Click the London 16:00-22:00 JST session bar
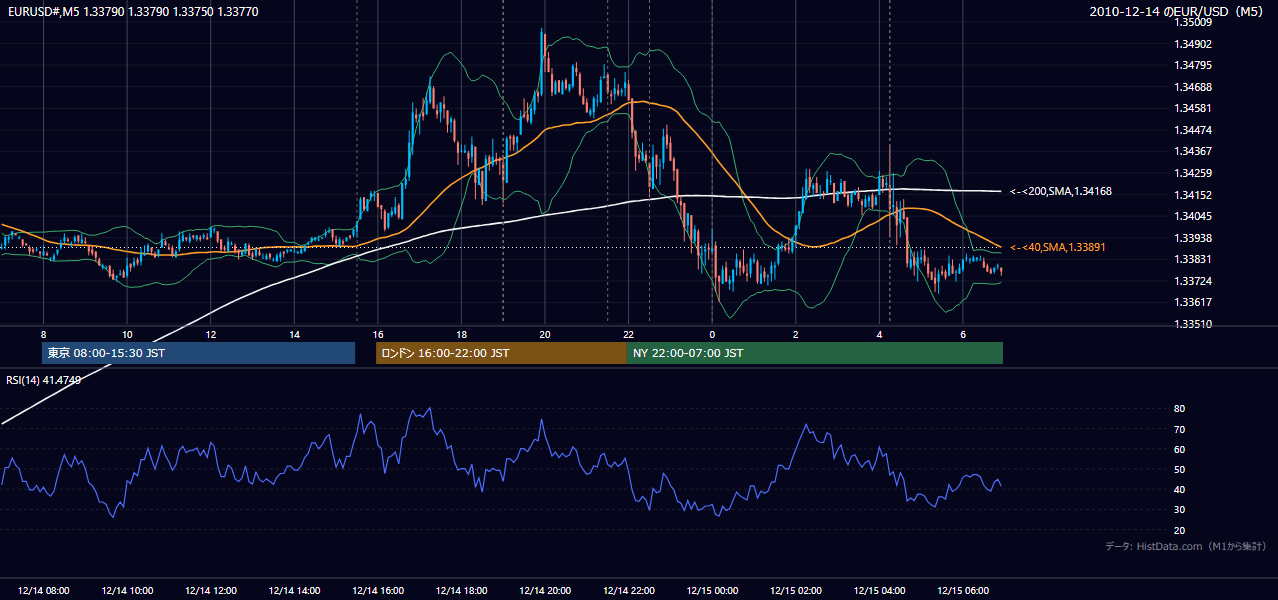 [501, 353]
